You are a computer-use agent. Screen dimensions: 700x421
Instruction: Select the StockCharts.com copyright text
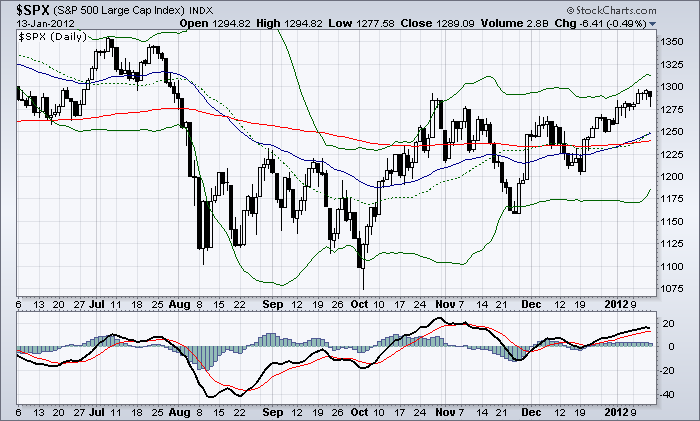pyautogui.click(x=611, y=10)
